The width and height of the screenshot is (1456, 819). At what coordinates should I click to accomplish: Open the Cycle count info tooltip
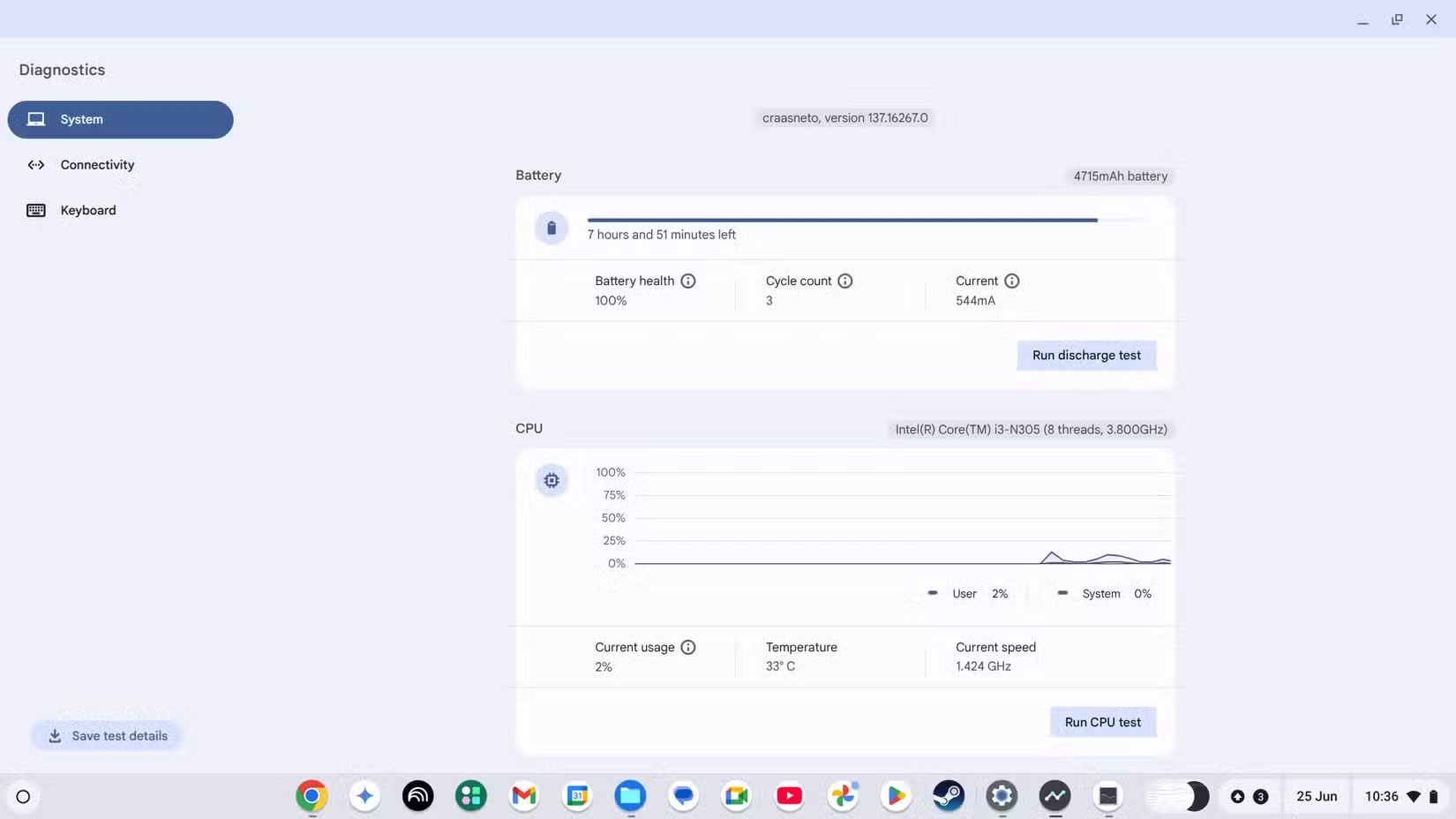point(845,281)
